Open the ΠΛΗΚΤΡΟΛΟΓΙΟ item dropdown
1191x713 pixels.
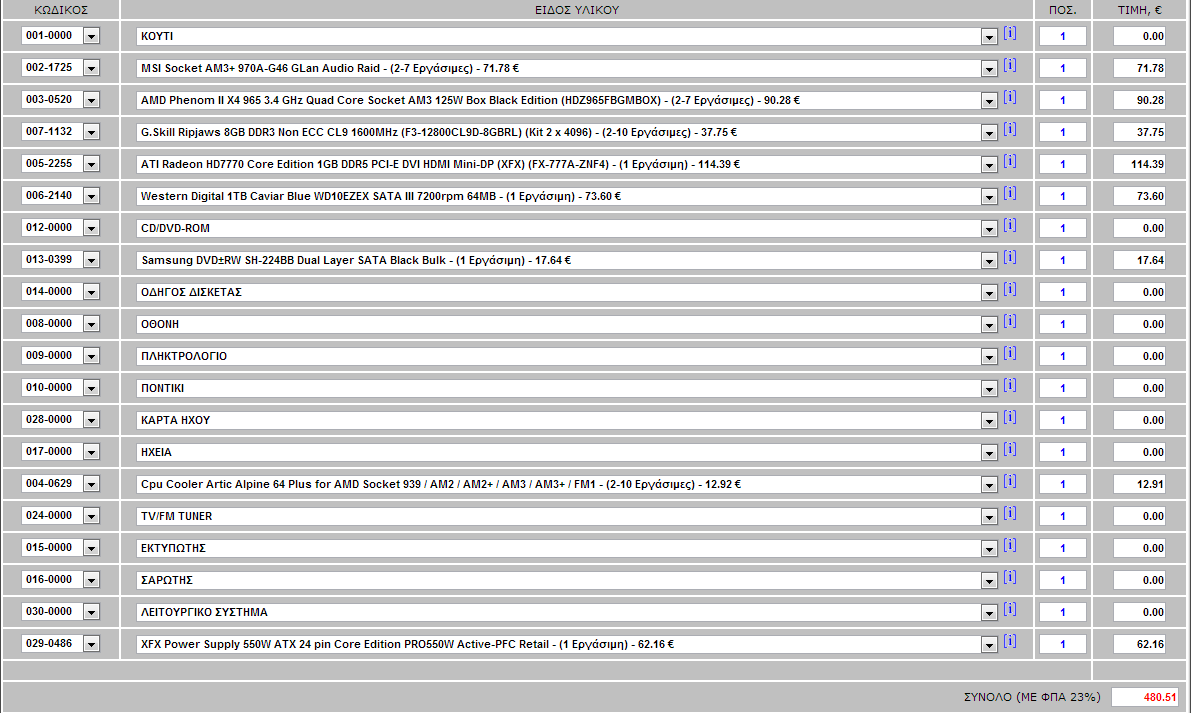click(989, 357)
